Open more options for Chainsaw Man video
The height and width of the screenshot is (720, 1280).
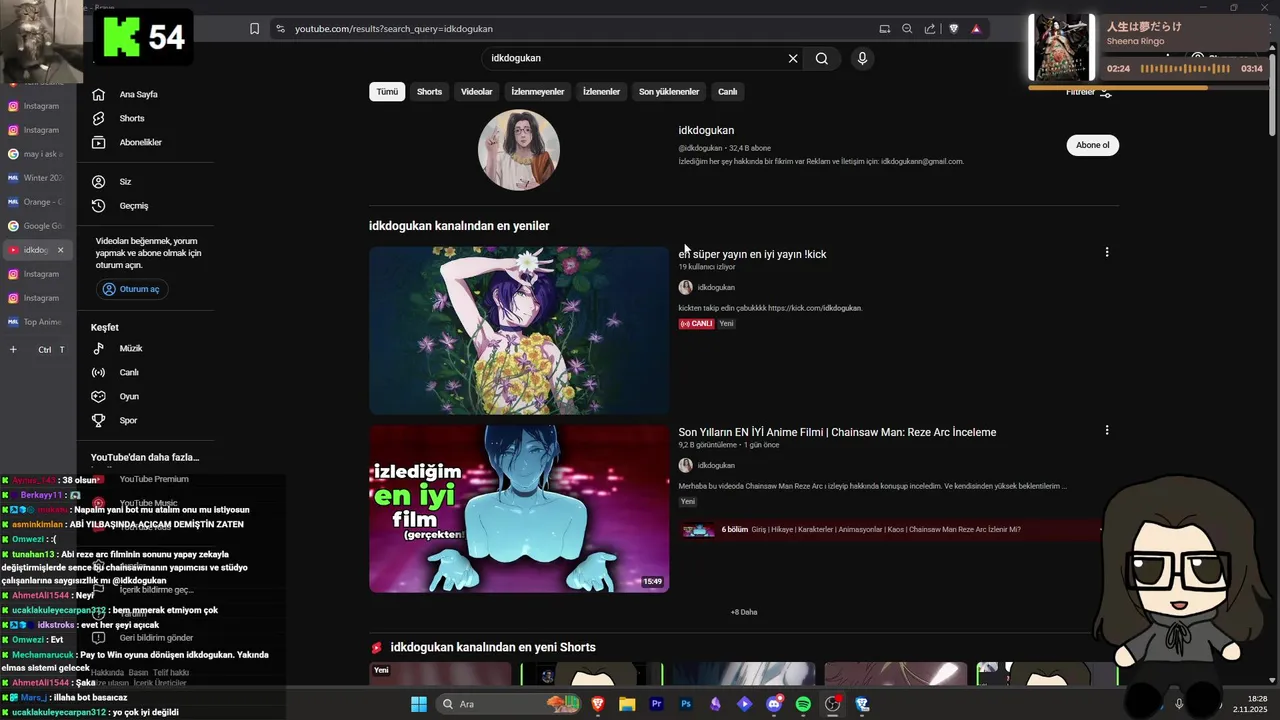(x=1106, y=430)
